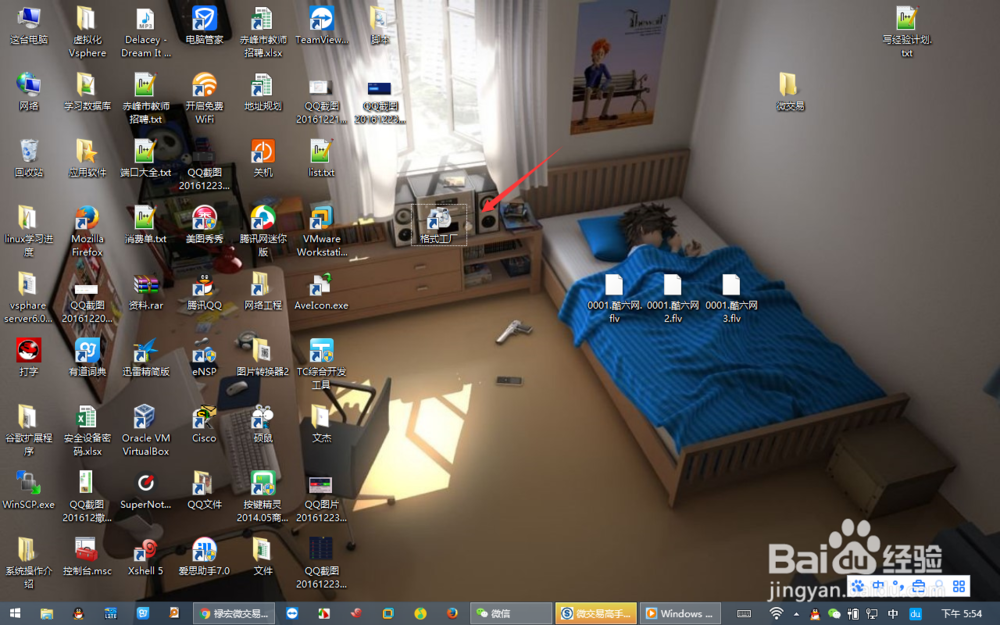The image size is (1000, 625).
Task: Select the Xshell 5 shortcut
Action: click(145, 556)
